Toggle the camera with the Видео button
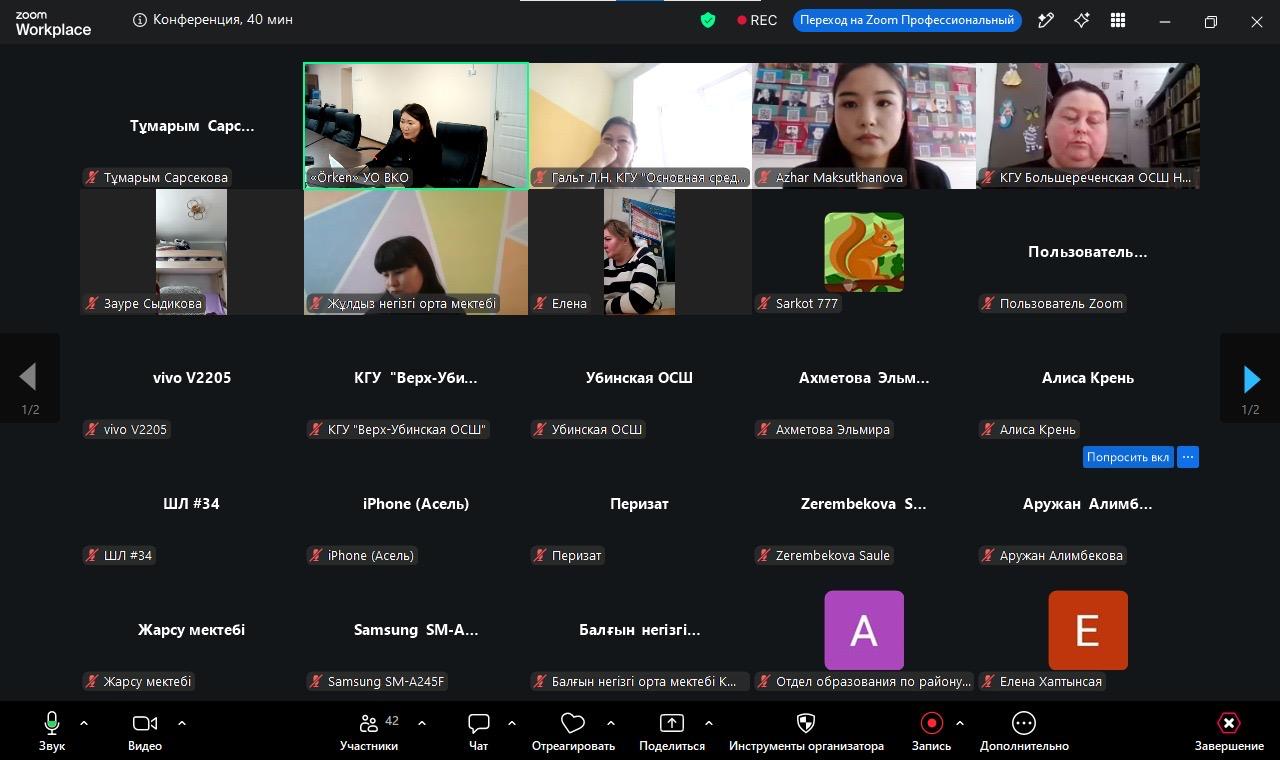This screenshot has width=1280, height=760. (145, 731)
